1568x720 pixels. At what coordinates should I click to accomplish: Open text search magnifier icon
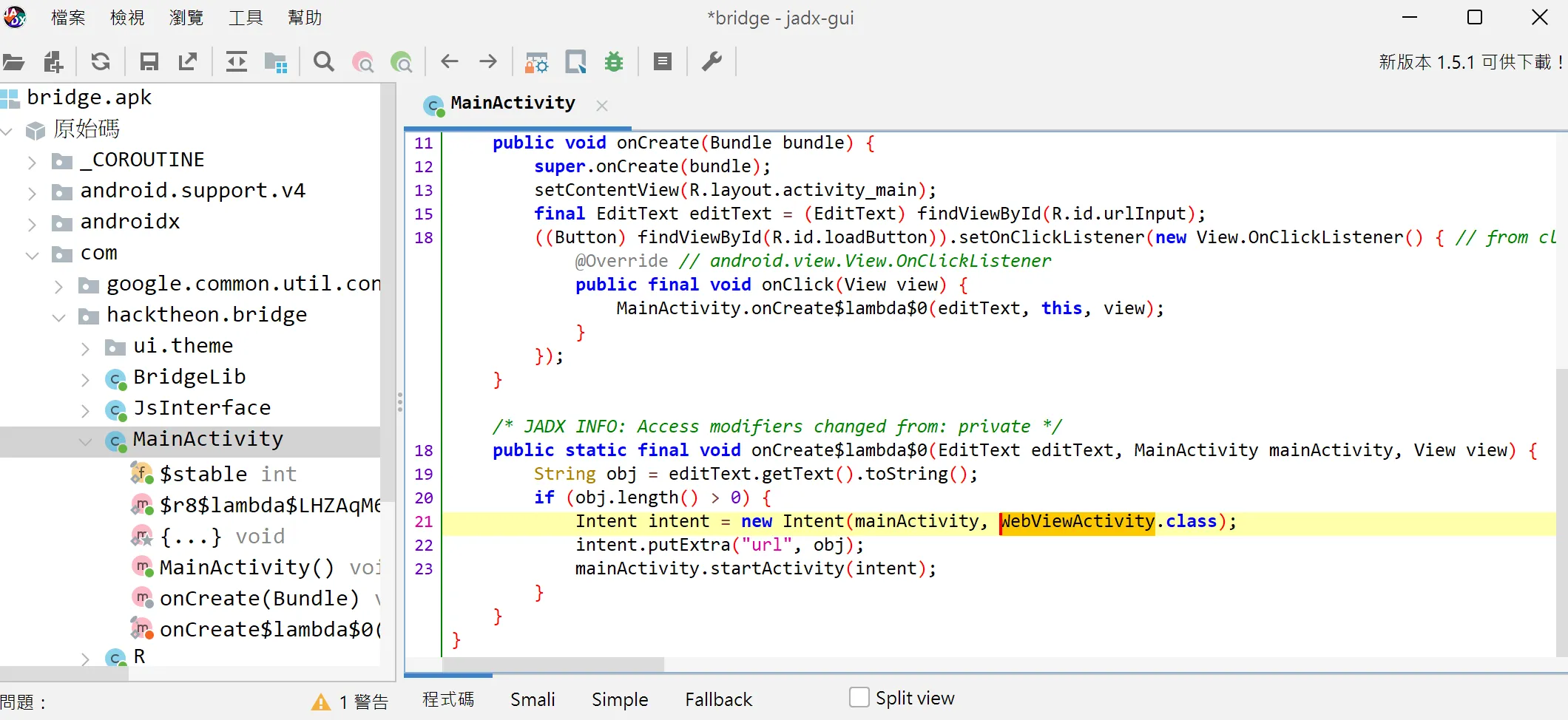(324, 62)
